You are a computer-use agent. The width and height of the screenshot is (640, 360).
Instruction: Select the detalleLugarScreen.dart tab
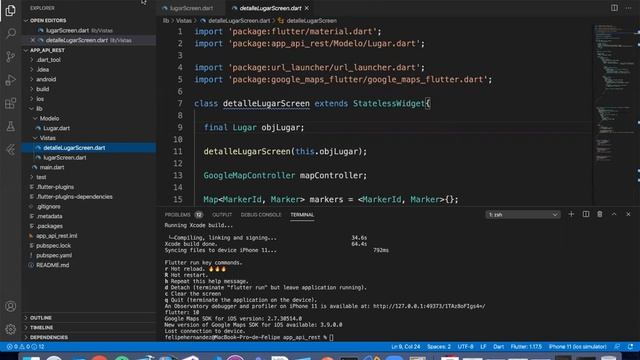click(270, 8)
